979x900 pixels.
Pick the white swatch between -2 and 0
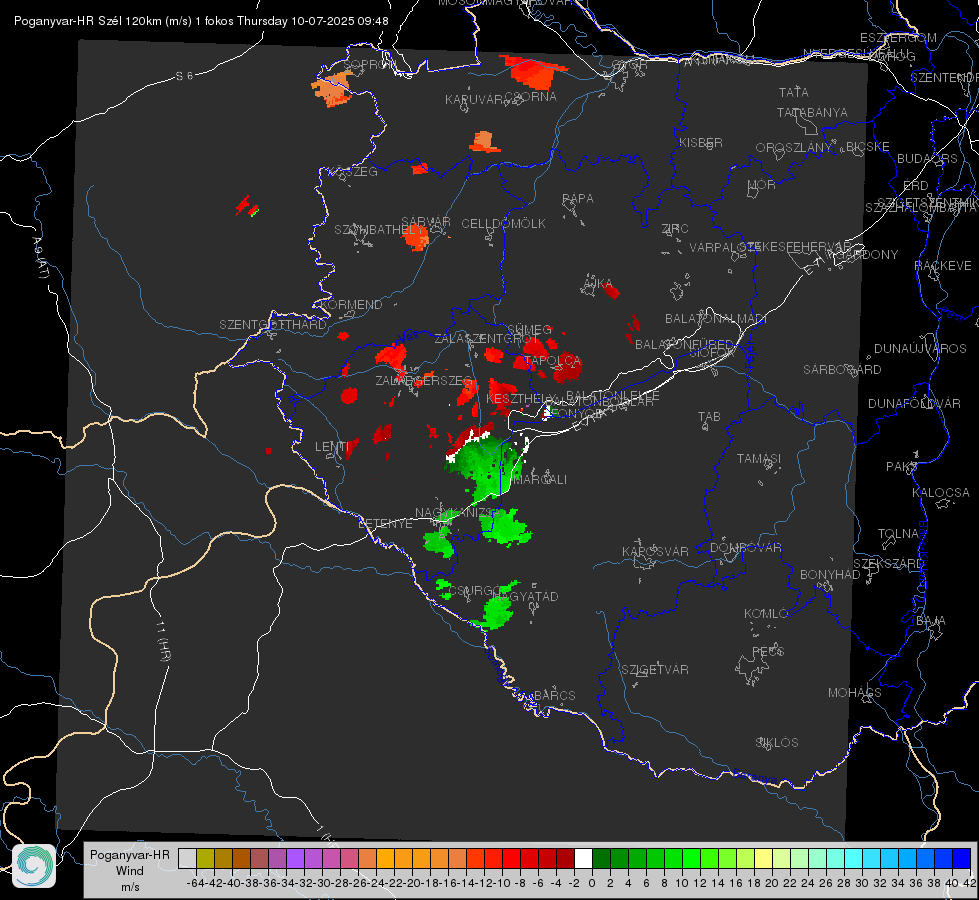[x=583, y=858]
